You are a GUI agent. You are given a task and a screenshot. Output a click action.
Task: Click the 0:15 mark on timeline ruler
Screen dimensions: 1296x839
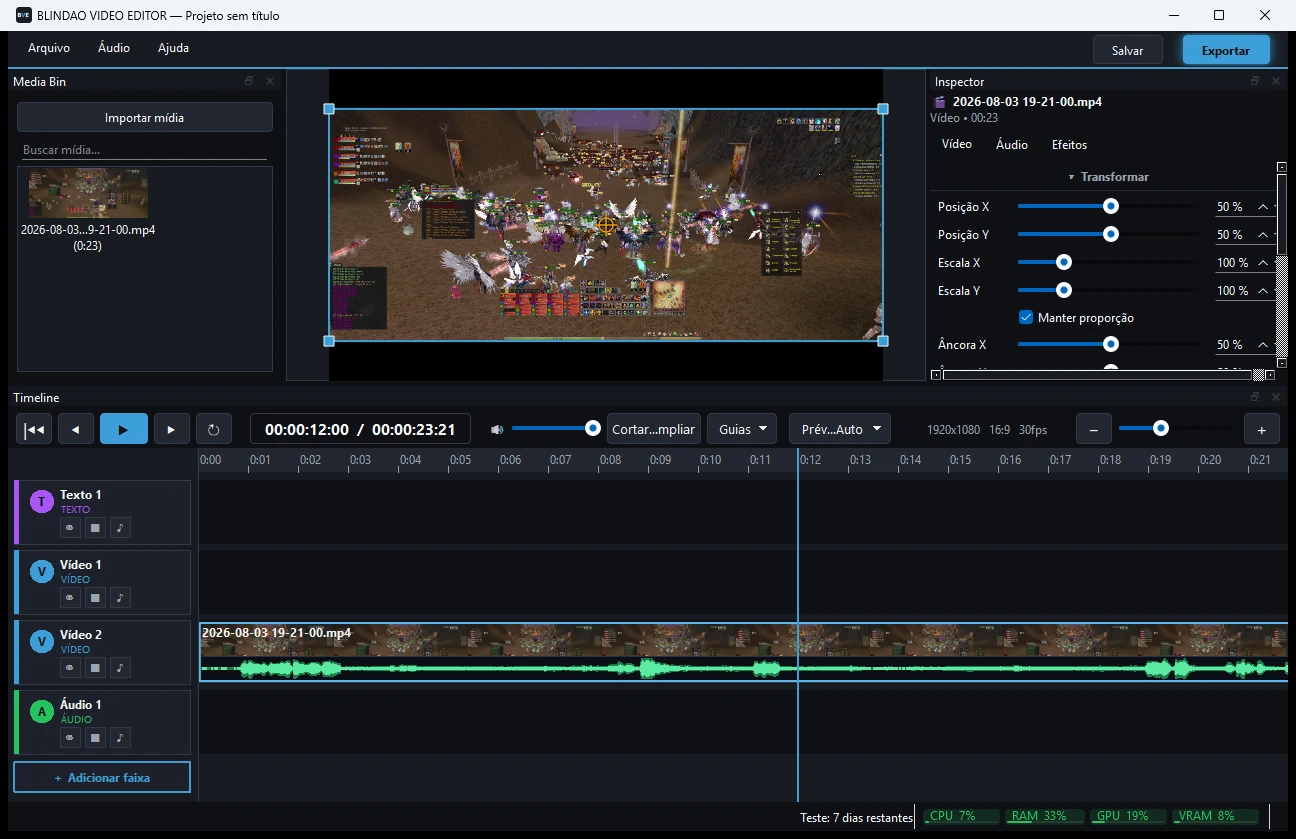[x=960, y=460]
